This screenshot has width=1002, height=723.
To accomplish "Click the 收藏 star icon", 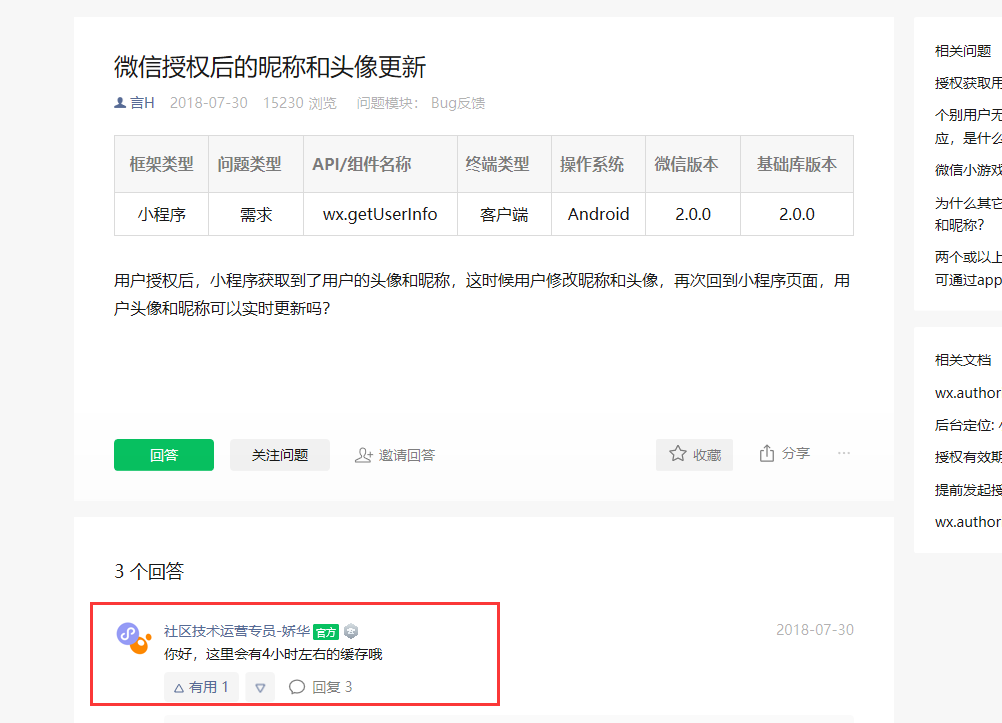I will coord(677,454).
